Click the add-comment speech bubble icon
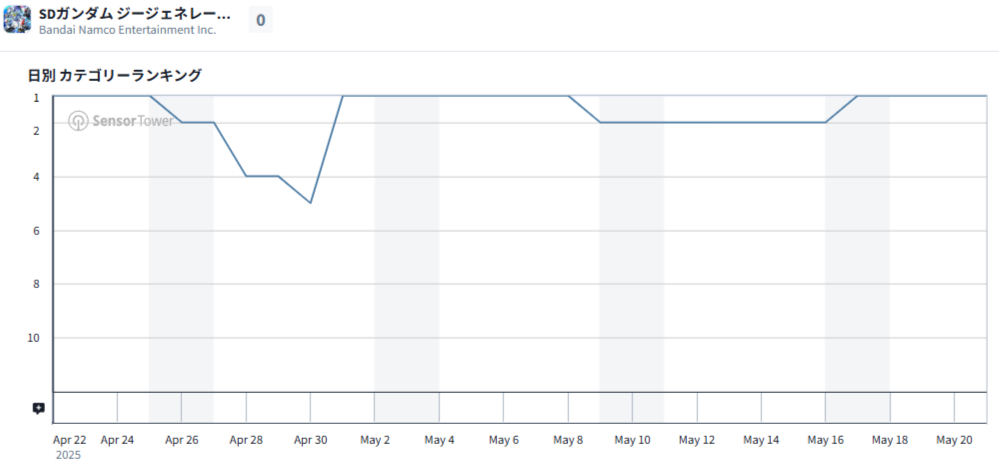This screenshot has height=466, width=999. click(38, 408)
